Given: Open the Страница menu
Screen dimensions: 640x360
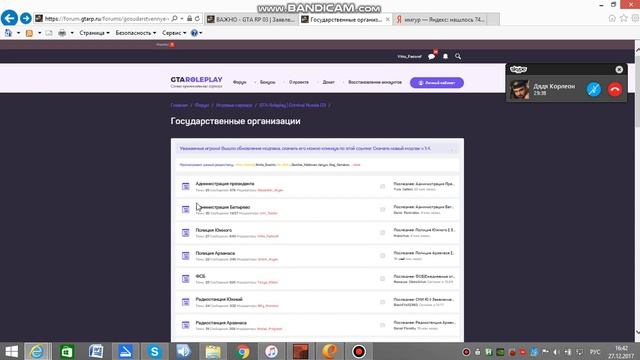Looking at the screenshot, I should [94, 33].
